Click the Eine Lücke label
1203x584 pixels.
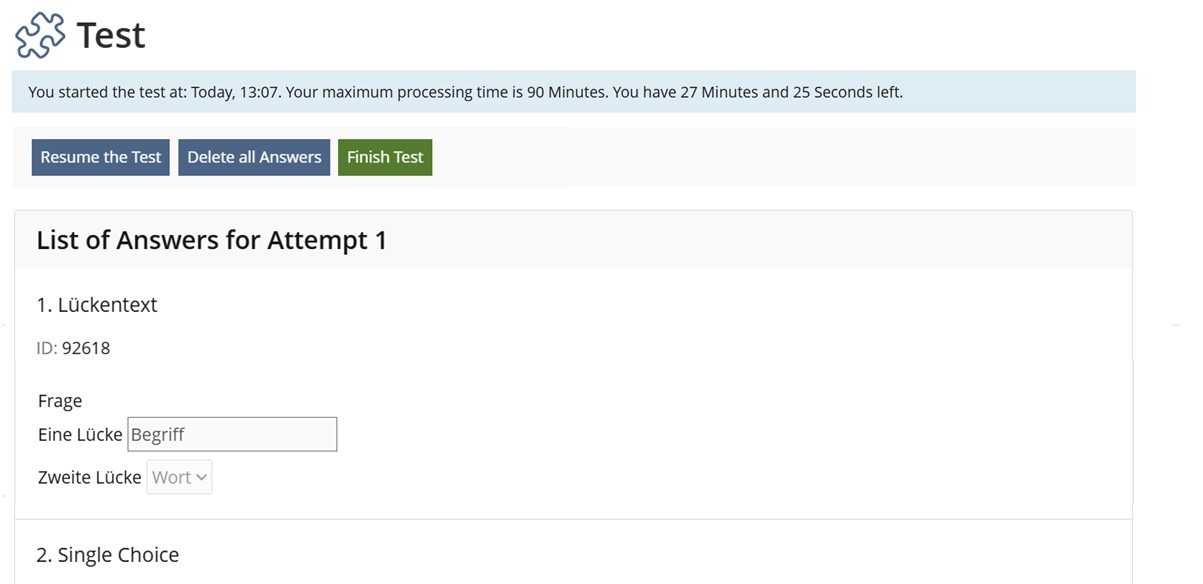click(80, 434)
